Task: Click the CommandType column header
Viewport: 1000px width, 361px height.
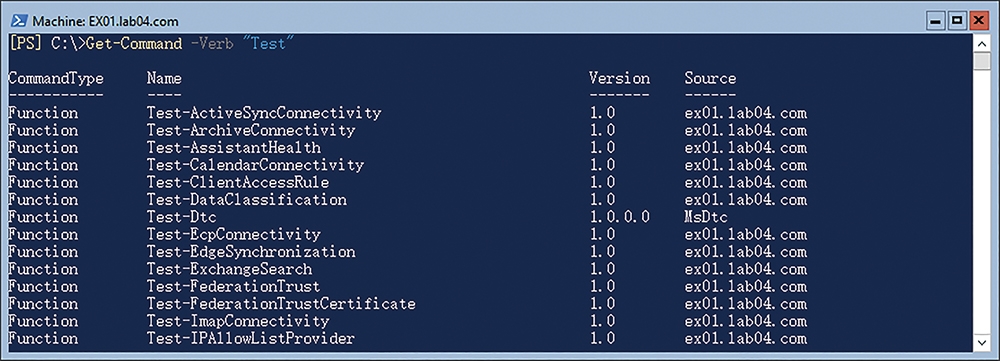Action: (x=55, y=79)
